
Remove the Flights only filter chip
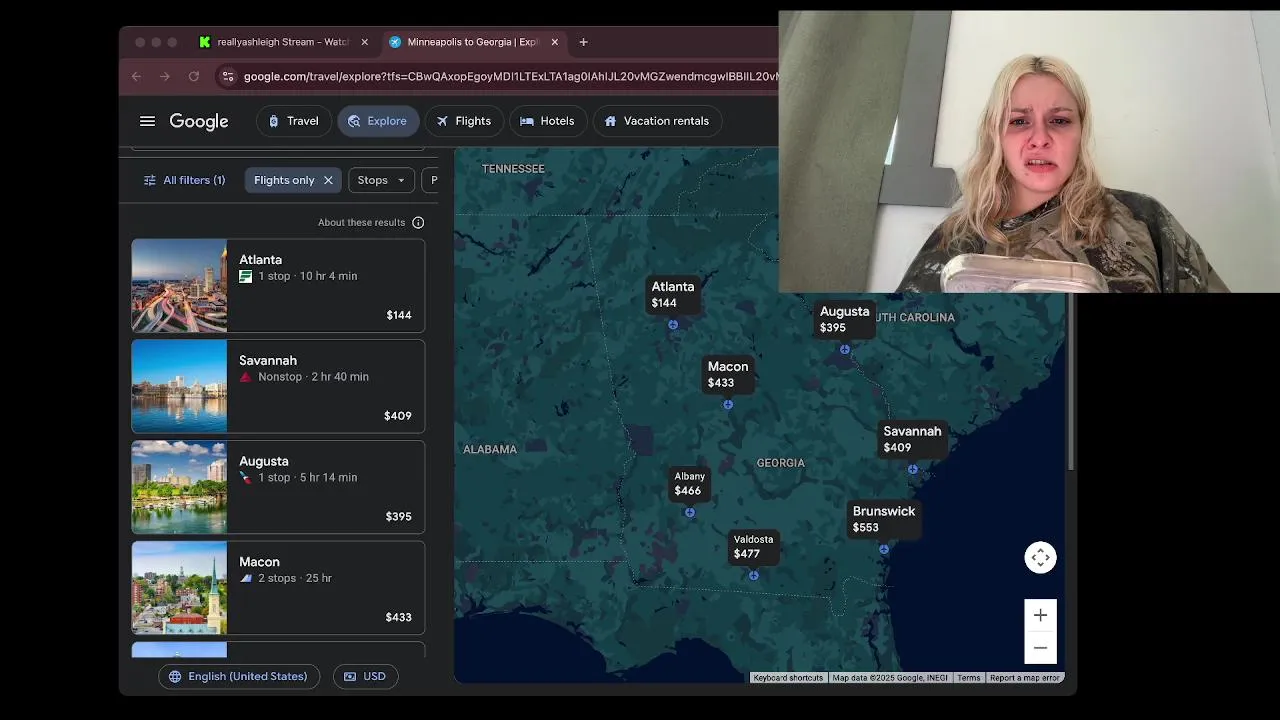[328, 180]
